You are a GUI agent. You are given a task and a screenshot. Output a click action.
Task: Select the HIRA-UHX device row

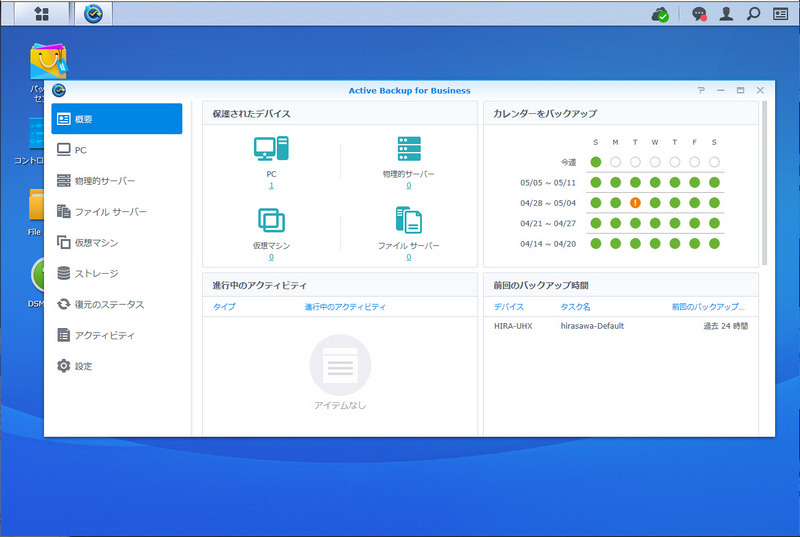pyautogui.click(x=620, y=326)
